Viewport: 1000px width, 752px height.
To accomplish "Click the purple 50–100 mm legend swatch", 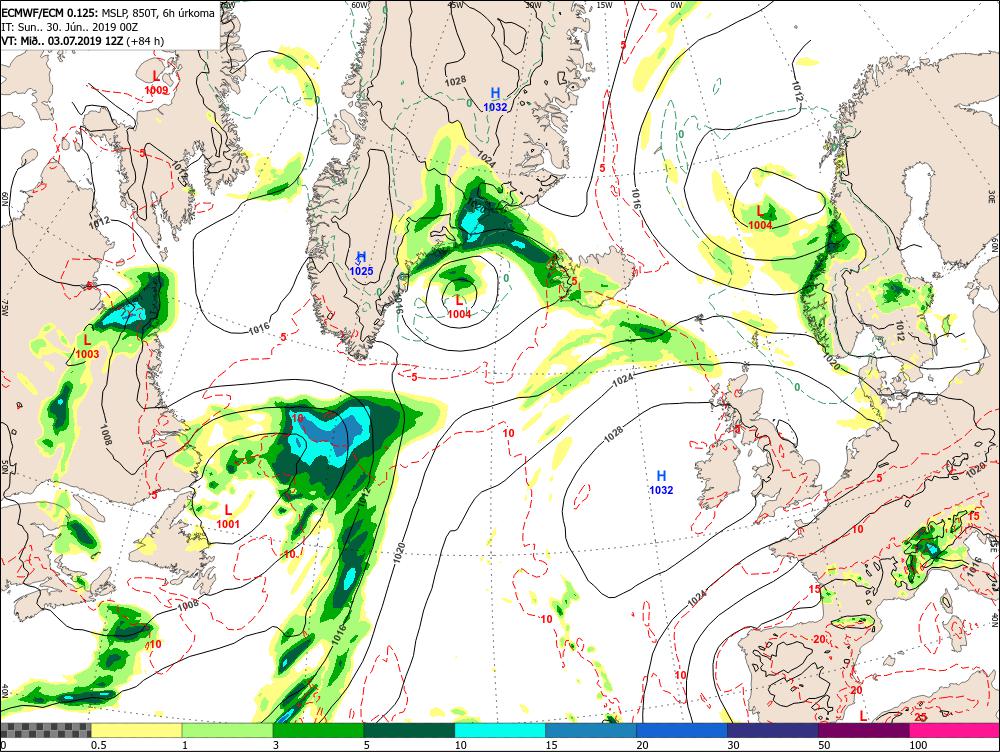I will tap(864, 730).
